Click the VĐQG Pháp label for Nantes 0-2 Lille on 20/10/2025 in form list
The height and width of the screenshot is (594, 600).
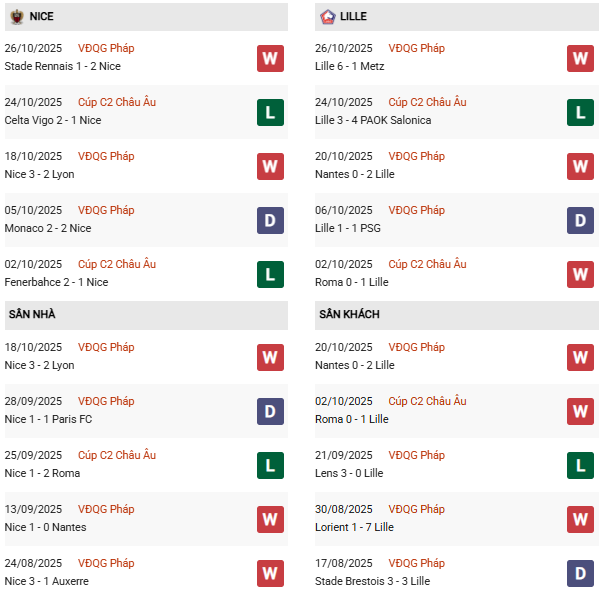[x=416, y=156]
